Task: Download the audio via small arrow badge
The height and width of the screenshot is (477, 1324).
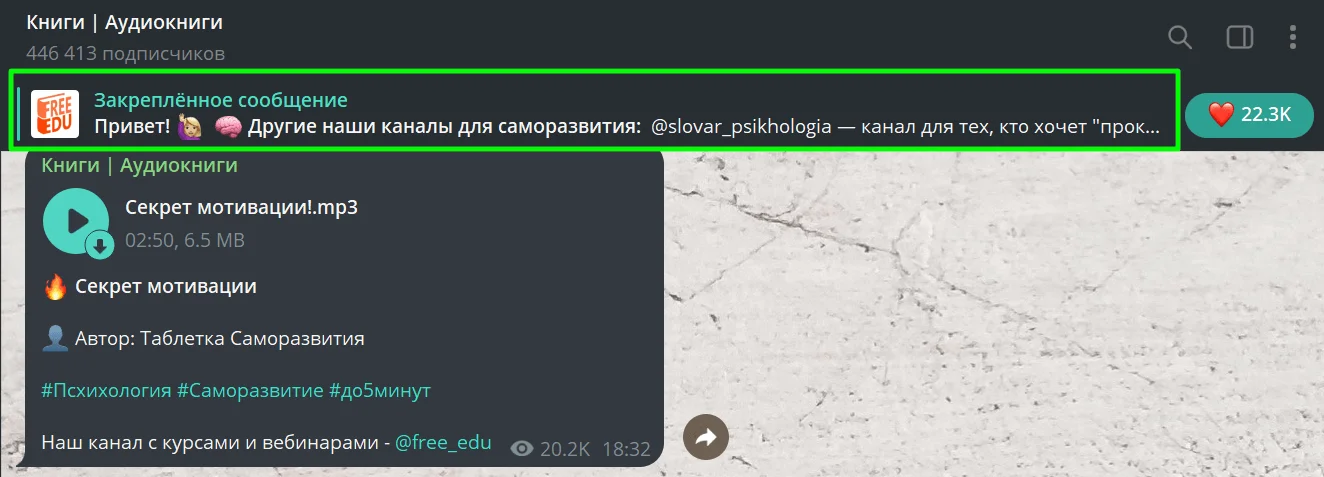Action: pyautogui.click(x=100, y=244)
